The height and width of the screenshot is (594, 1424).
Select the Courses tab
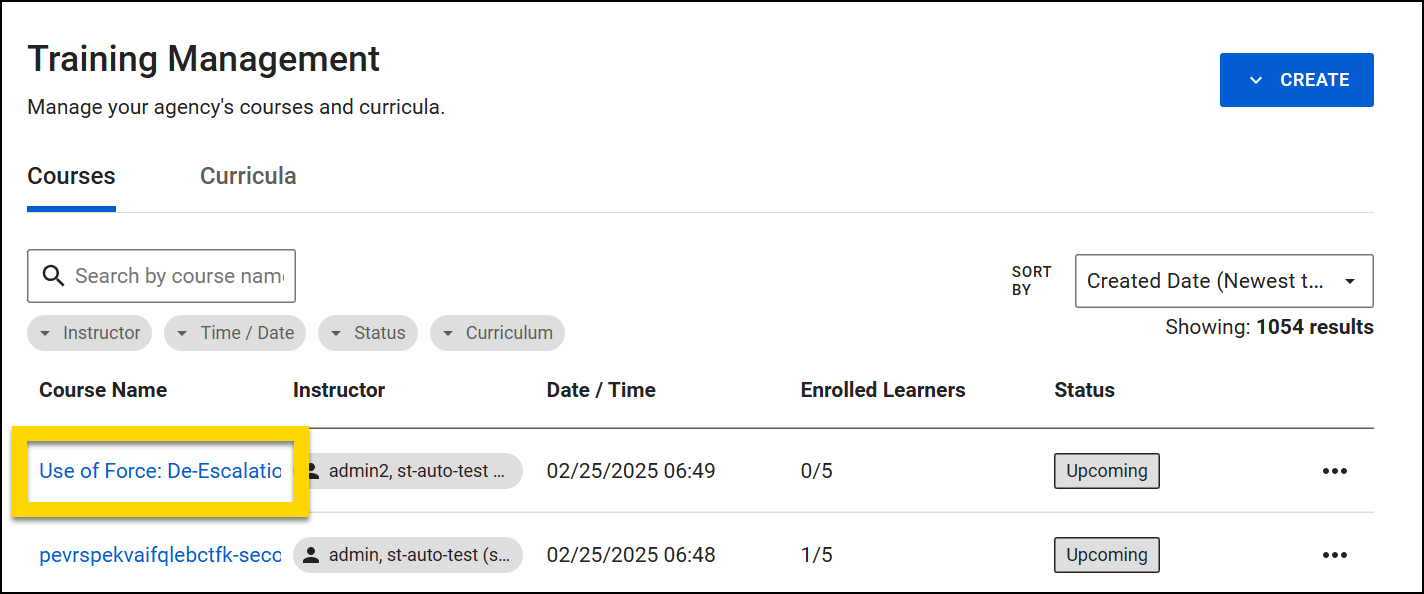click(71, 176)
